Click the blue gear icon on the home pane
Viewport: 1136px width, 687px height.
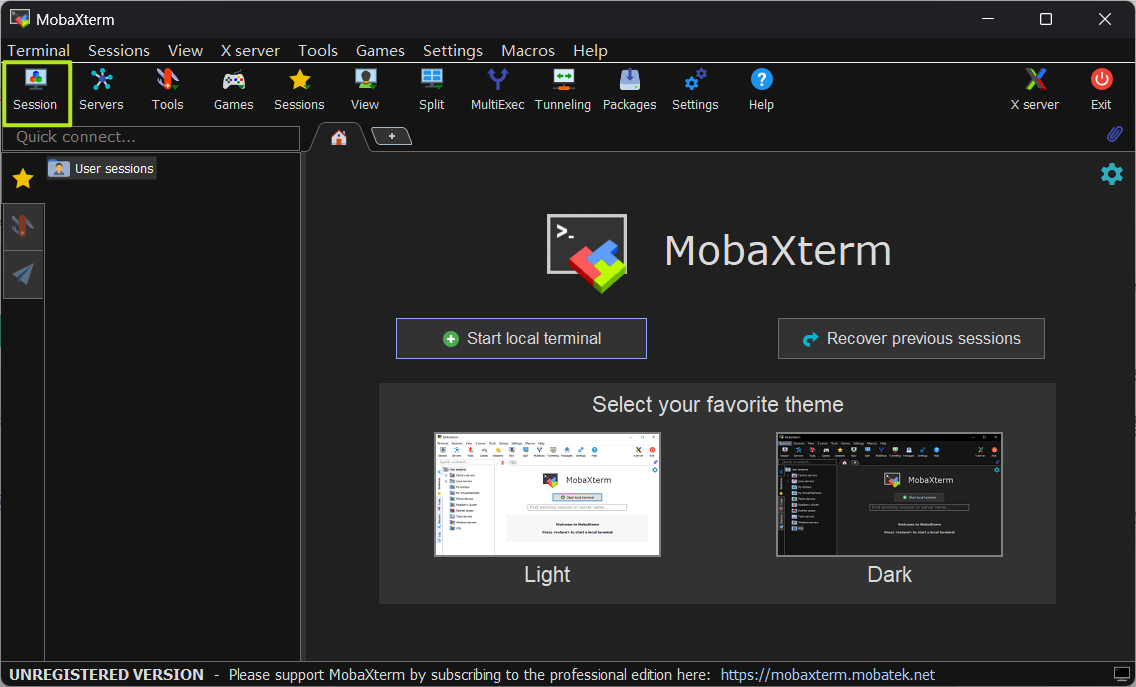(1111, 174)
